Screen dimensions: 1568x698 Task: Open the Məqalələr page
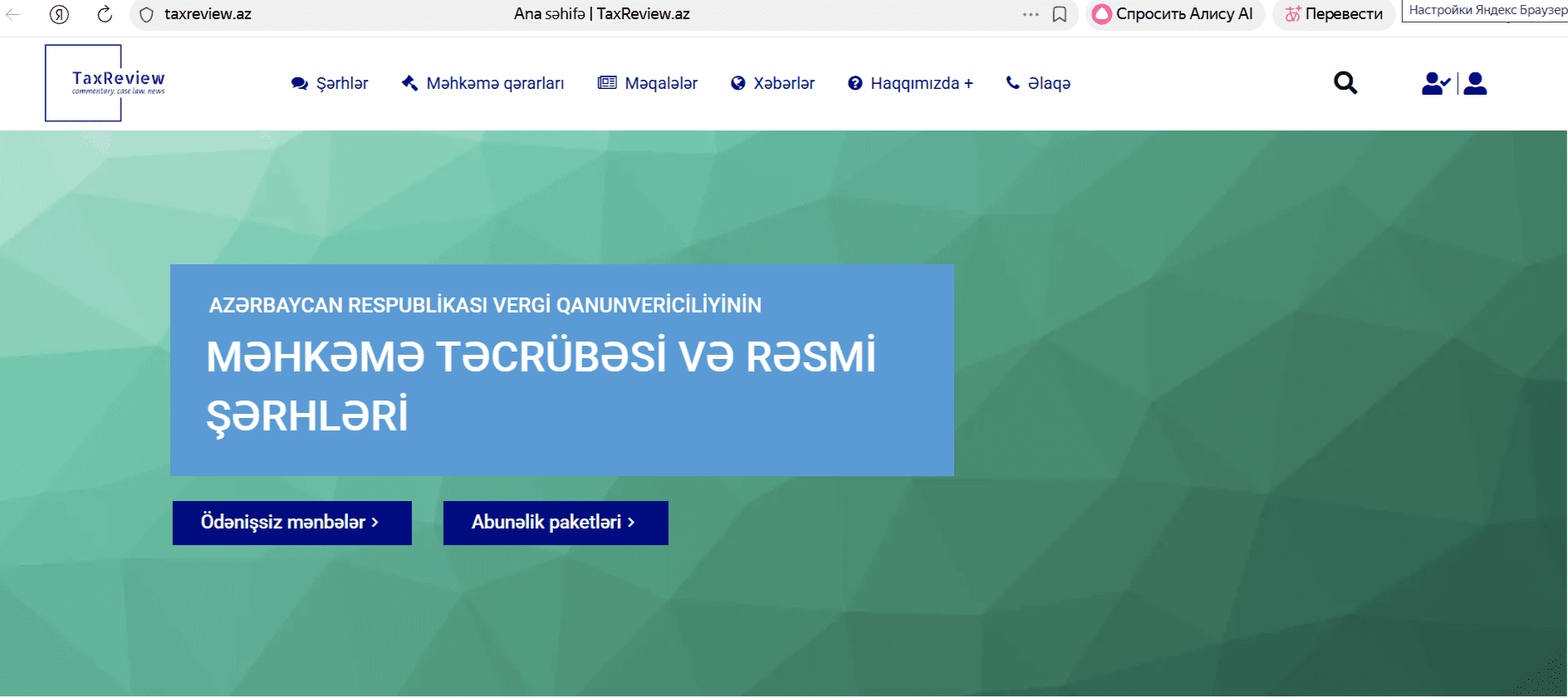(x=648, y=83)
